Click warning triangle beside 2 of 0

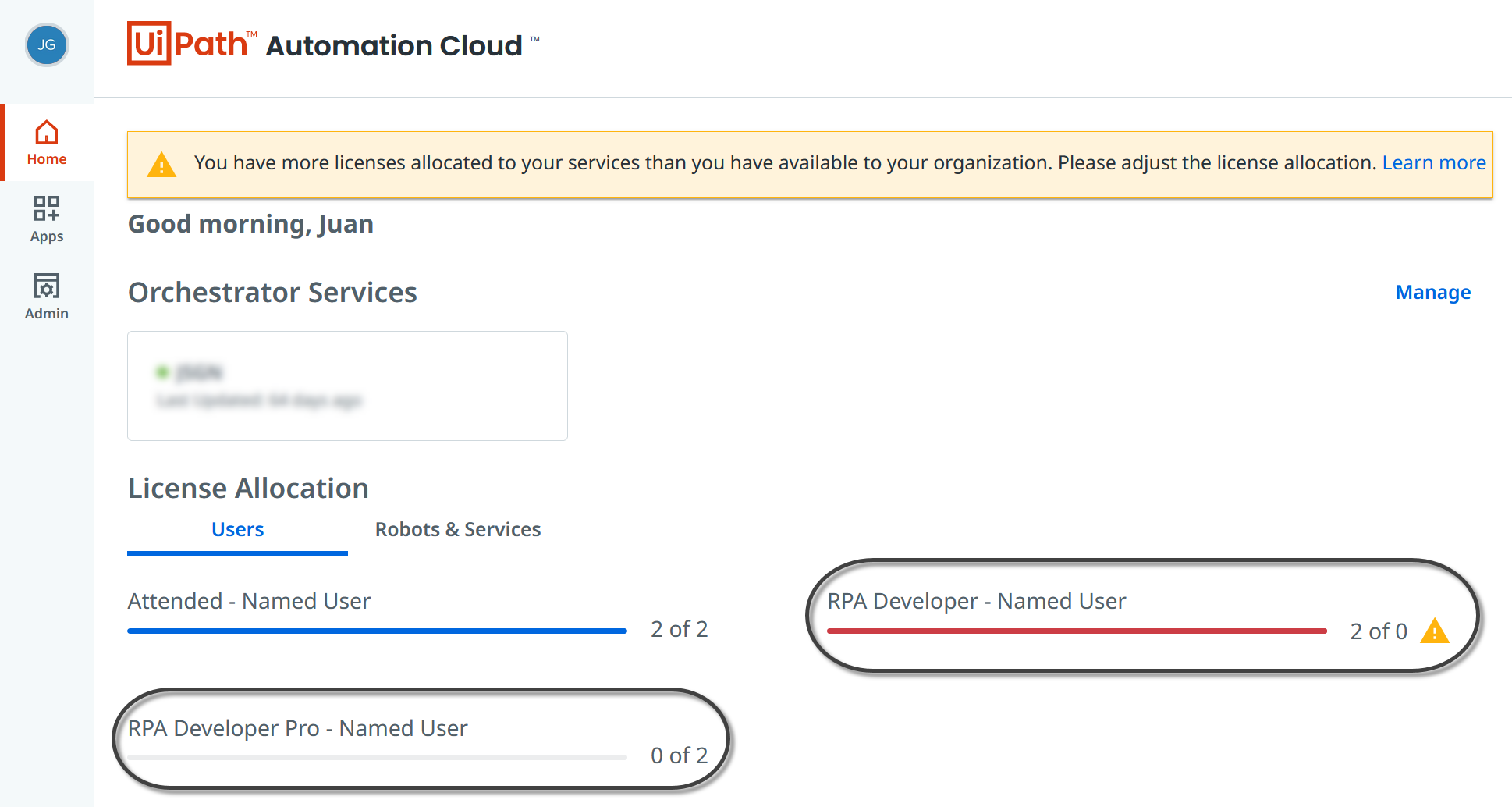(1435, 631)
